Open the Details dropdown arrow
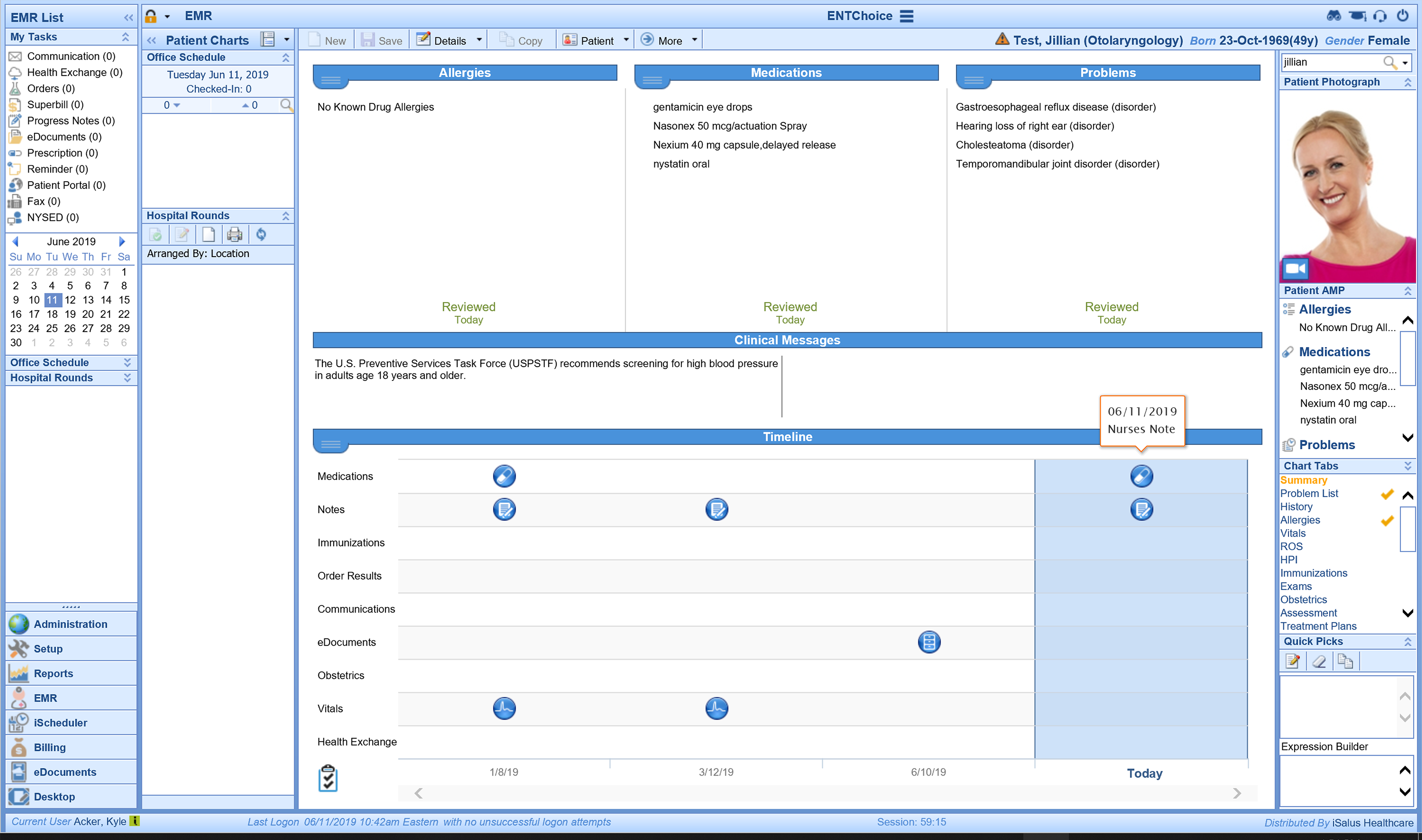The height and width of the screenshot is (840, 1422). pos(479,40)
